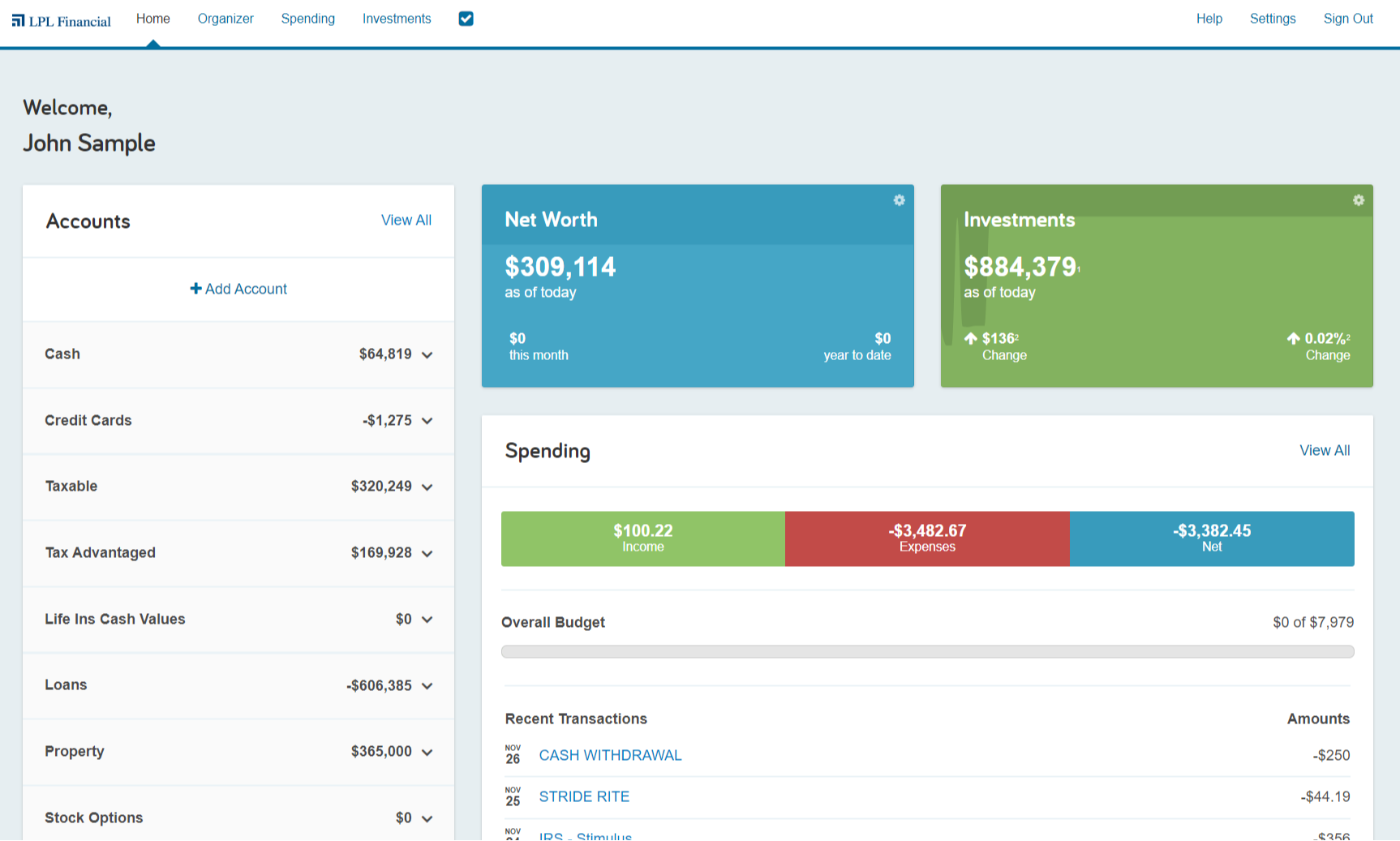1400x841 pixels.
Task: Click the LPL Financial logo
Action: click(61, 19)
